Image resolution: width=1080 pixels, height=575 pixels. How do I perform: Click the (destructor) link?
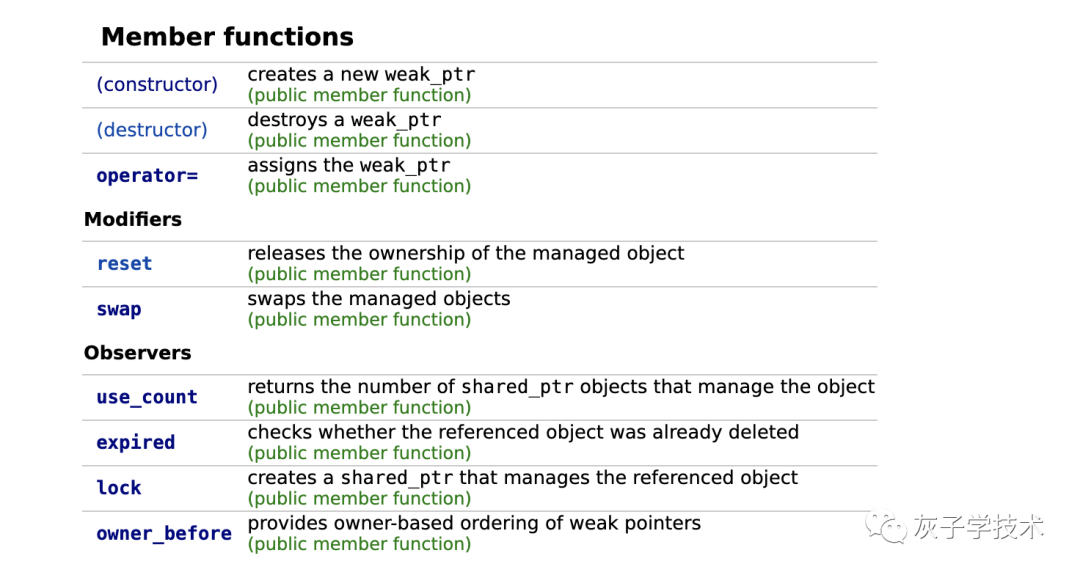pyautogui.click(x=152, y=130)
